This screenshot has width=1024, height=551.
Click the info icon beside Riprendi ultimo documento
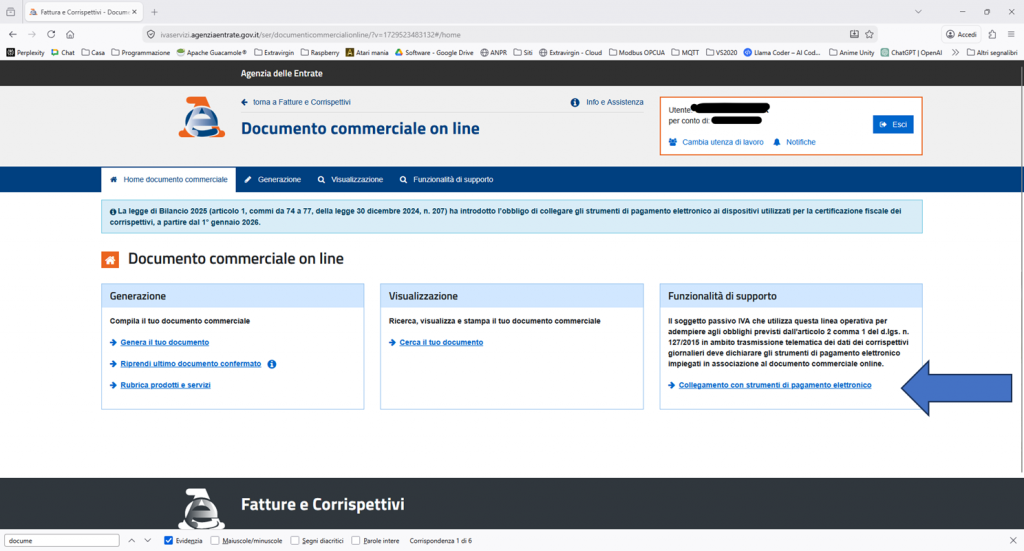[x=272, y=364]
